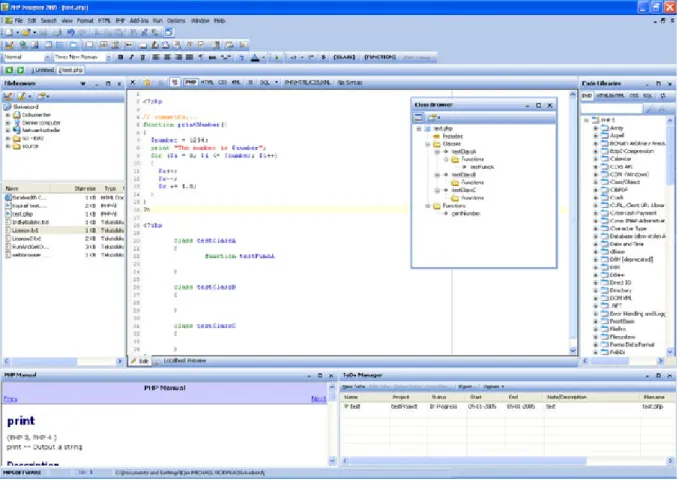Click the font color A swatch
This screenshot has height=481, width=679.
(255, 57)
